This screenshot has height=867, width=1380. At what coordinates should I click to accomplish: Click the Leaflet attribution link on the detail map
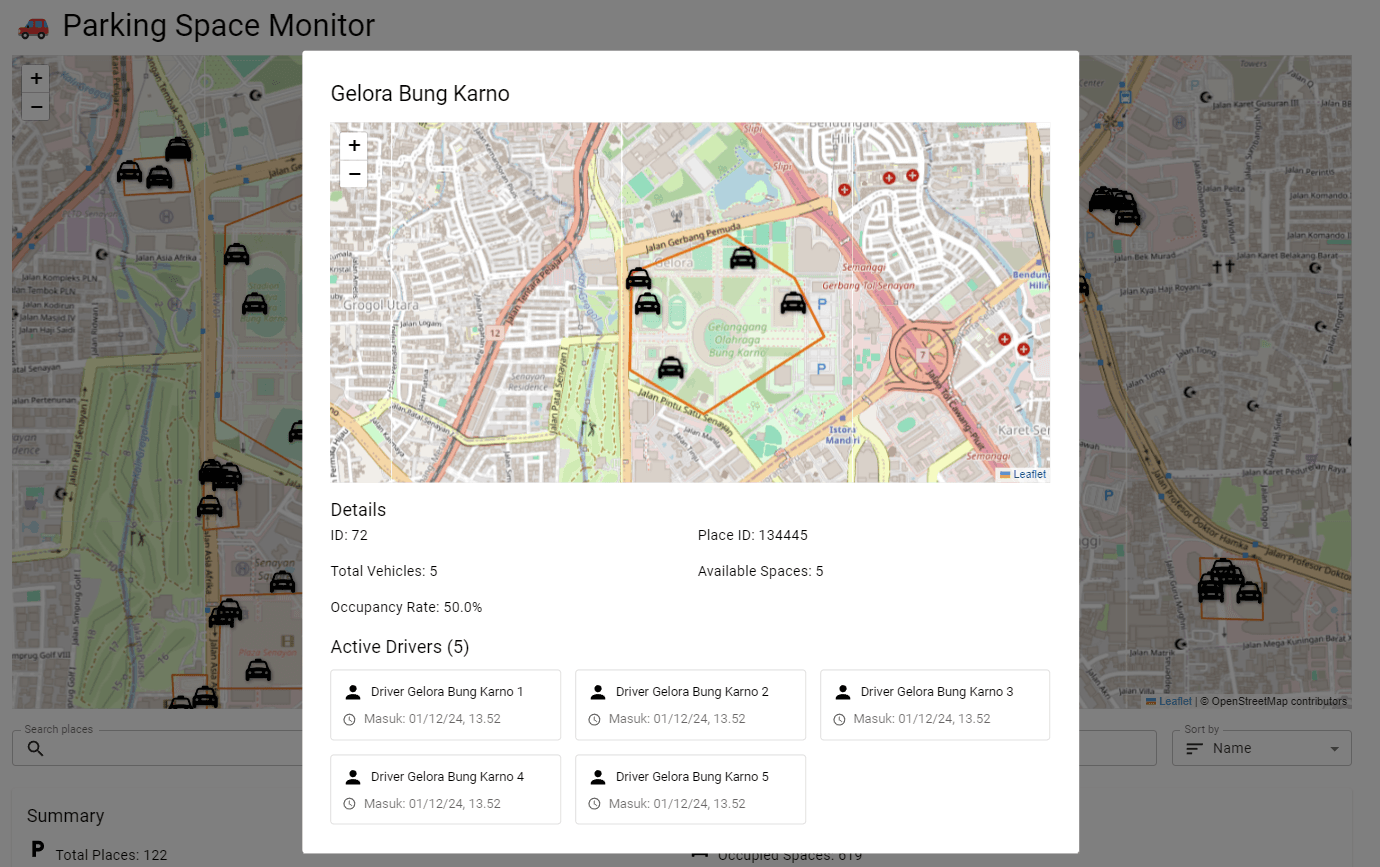click(1029, 473)
